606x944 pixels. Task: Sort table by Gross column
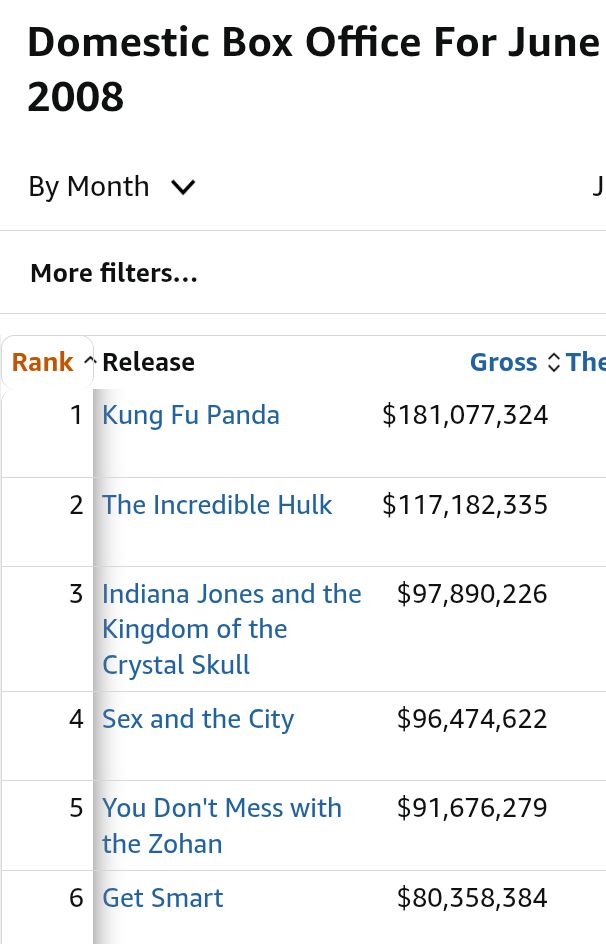click(x=504, y=362)
